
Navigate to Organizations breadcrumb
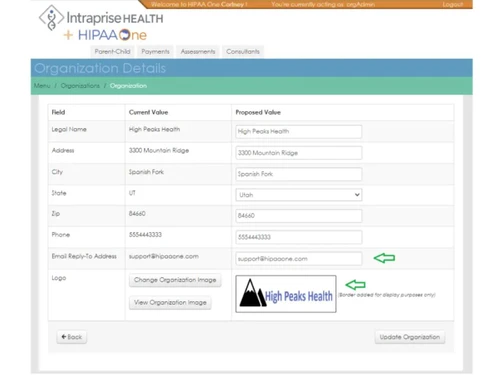click(80, 86)
